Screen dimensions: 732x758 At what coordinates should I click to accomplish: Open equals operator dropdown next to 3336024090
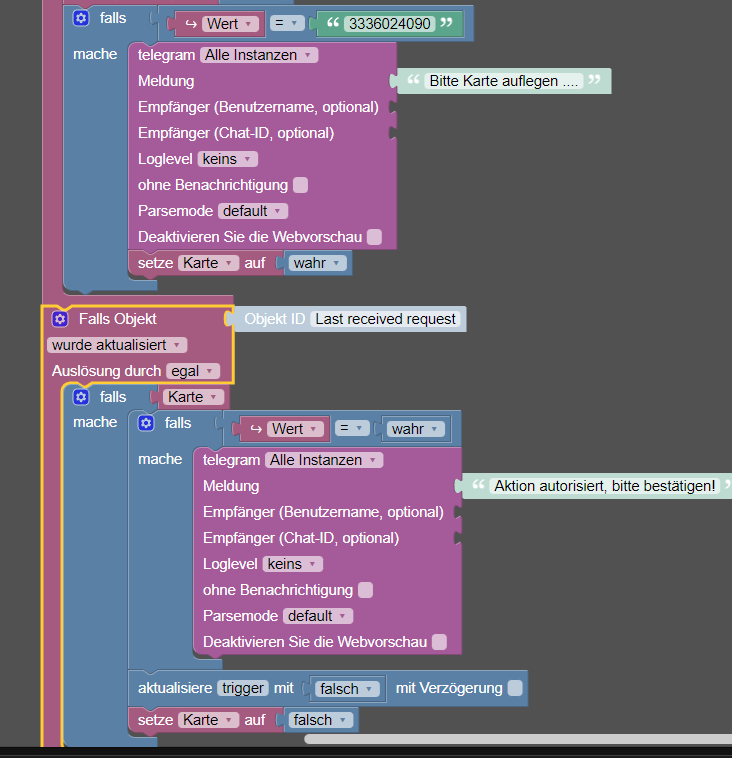(287, 23)
